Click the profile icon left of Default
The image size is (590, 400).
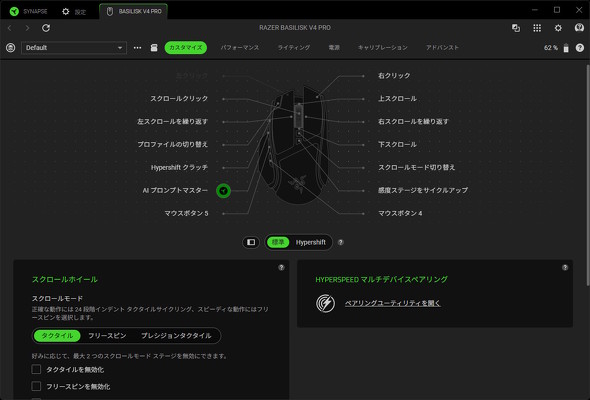pyautogui.click(x=11, y=48)
